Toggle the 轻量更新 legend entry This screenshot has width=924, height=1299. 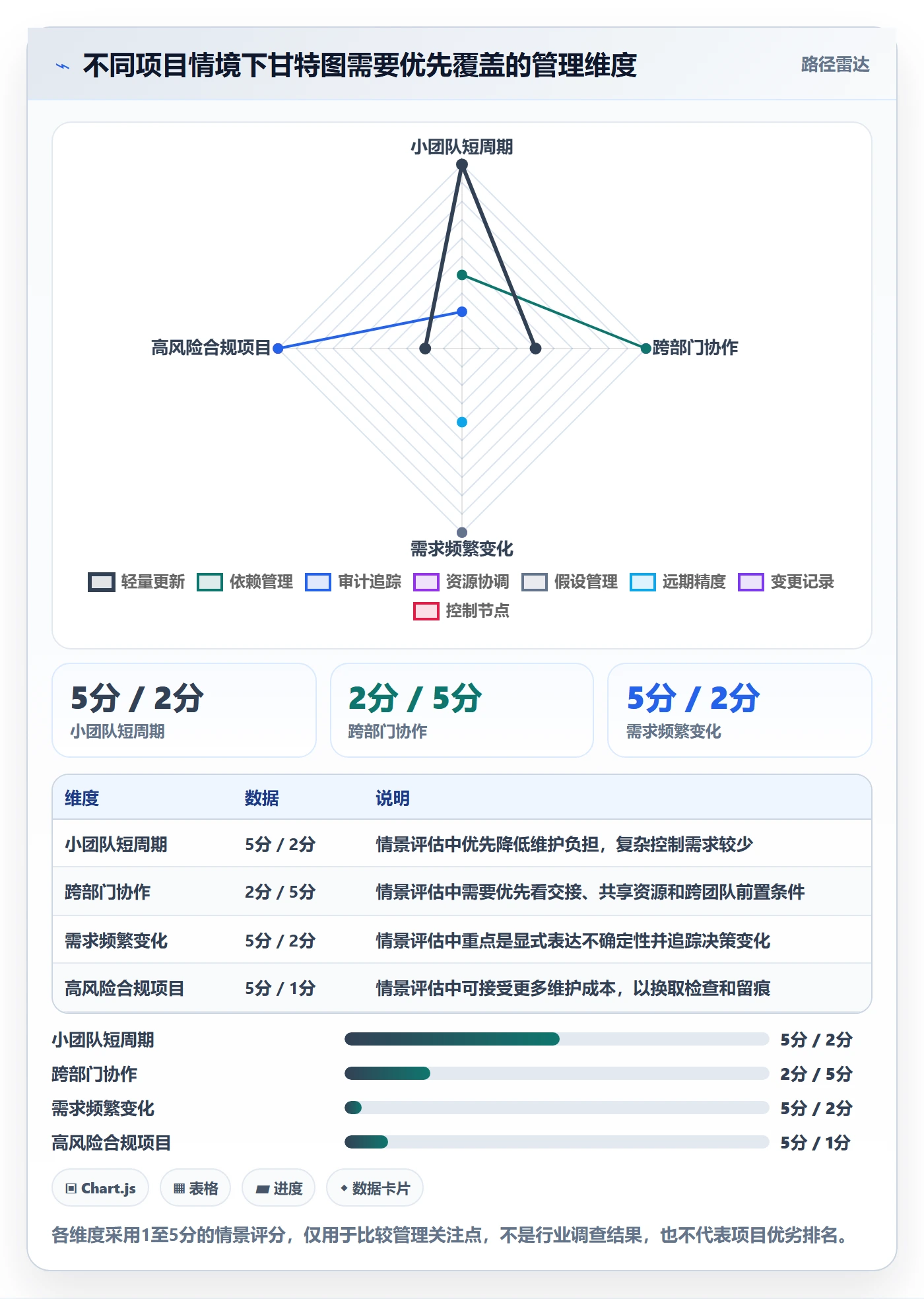pos(137,582)
